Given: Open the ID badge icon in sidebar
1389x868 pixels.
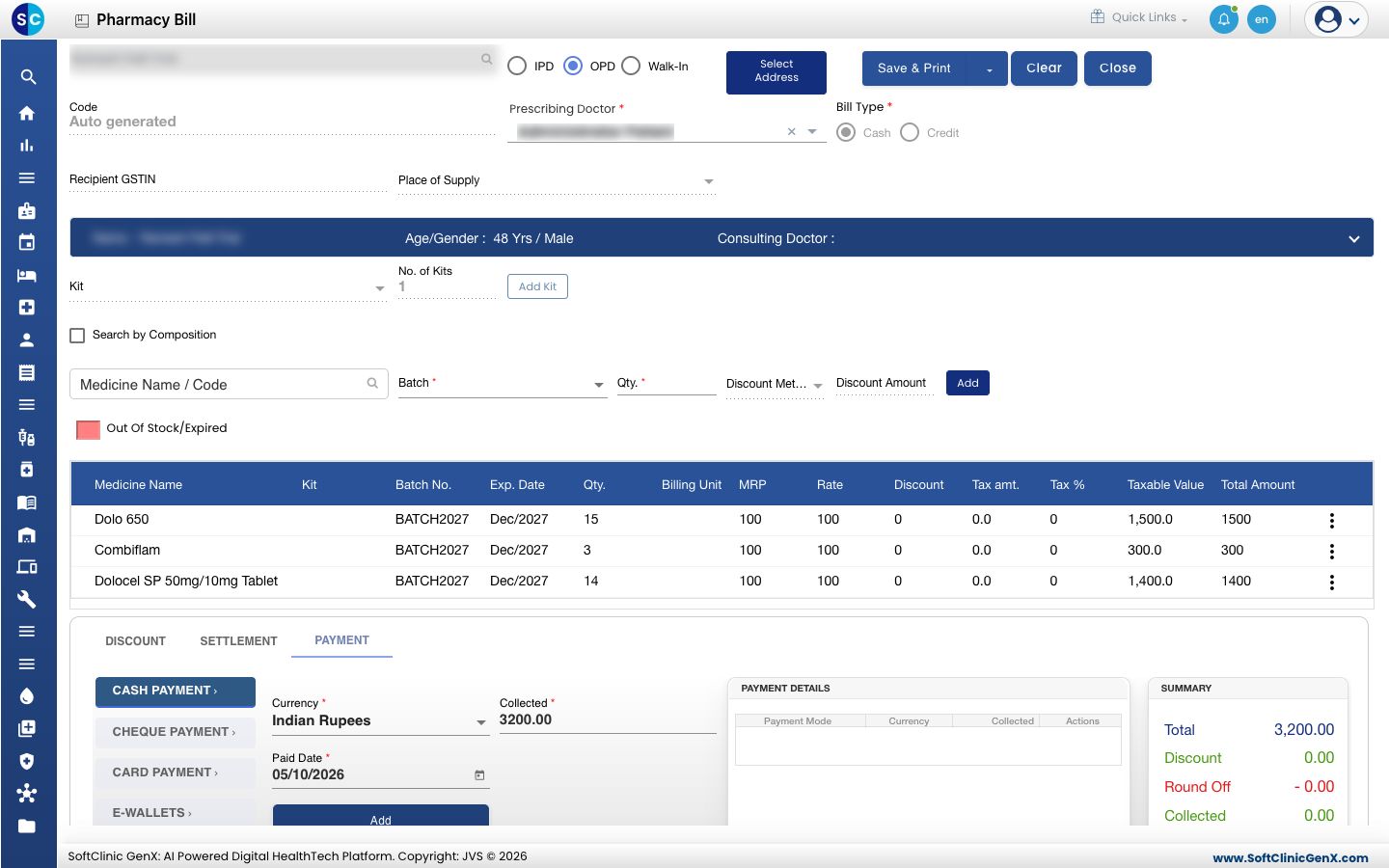Looking at the screenshot, I should tap(27, 210).
